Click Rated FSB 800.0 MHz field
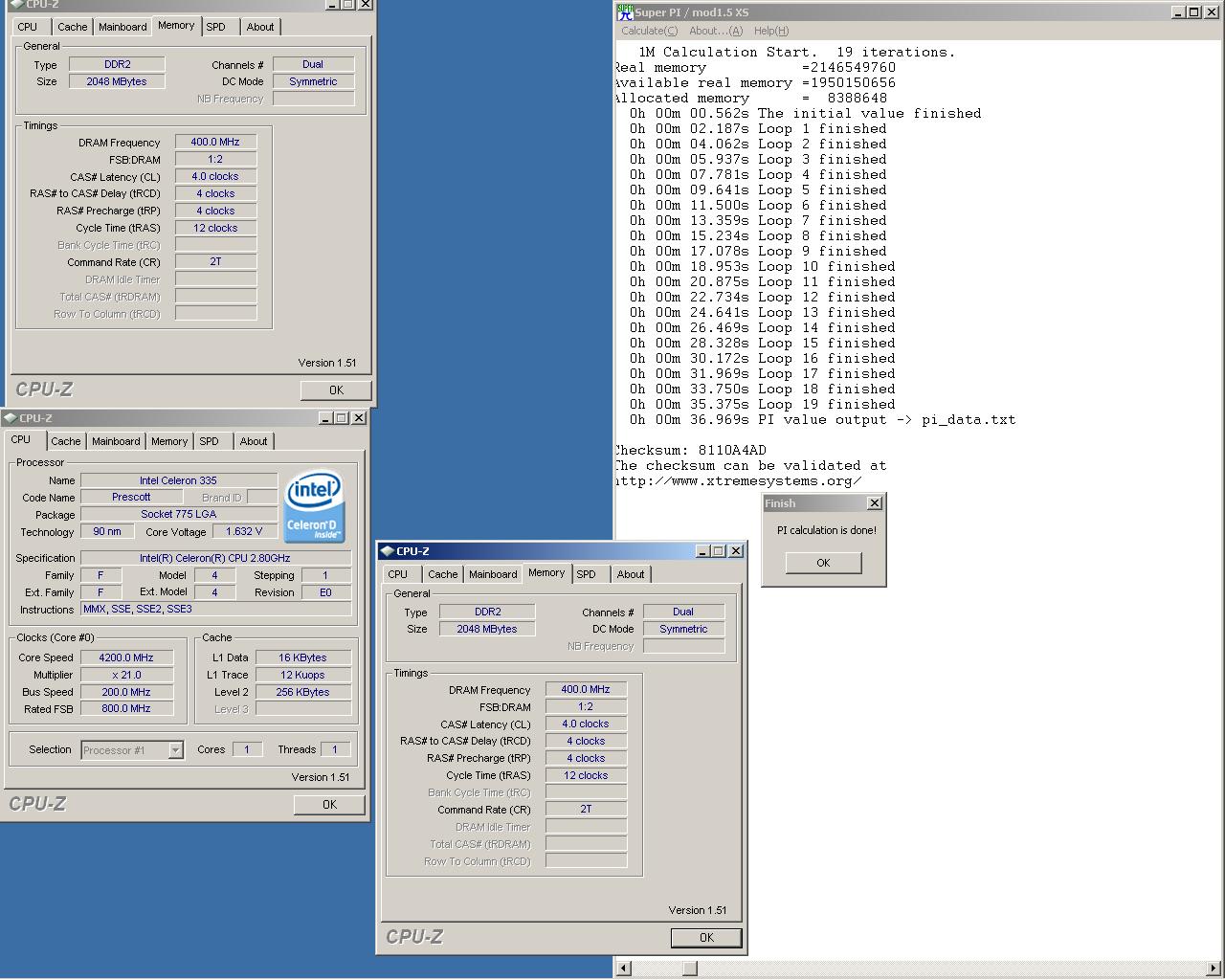 (126, 709)
